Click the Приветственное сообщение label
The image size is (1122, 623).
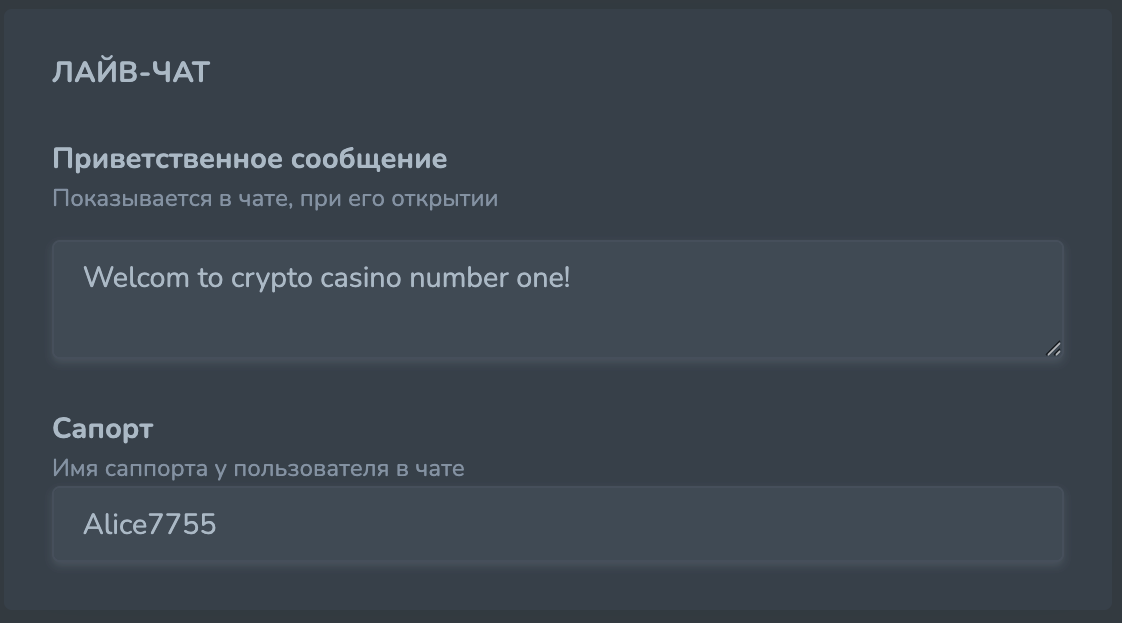point(249,159)
